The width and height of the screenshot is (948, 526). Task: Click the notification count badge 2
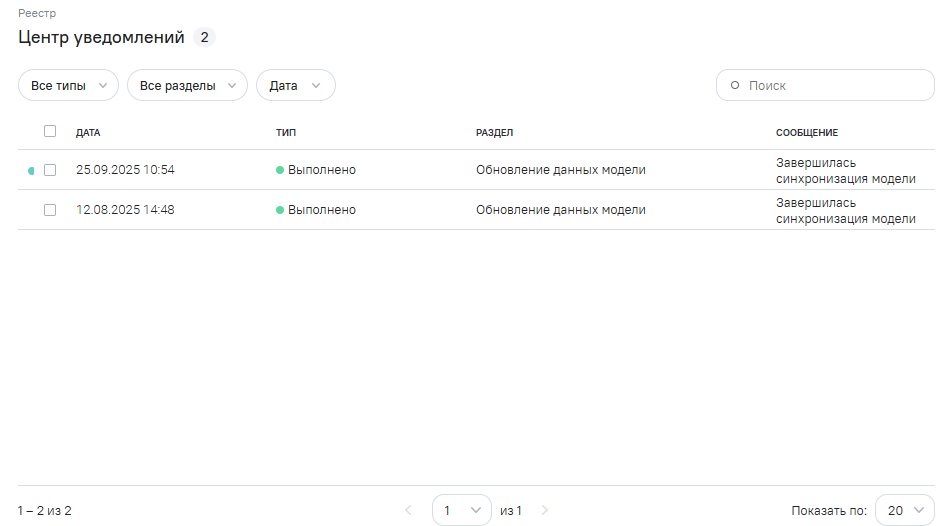pos(204,38)
